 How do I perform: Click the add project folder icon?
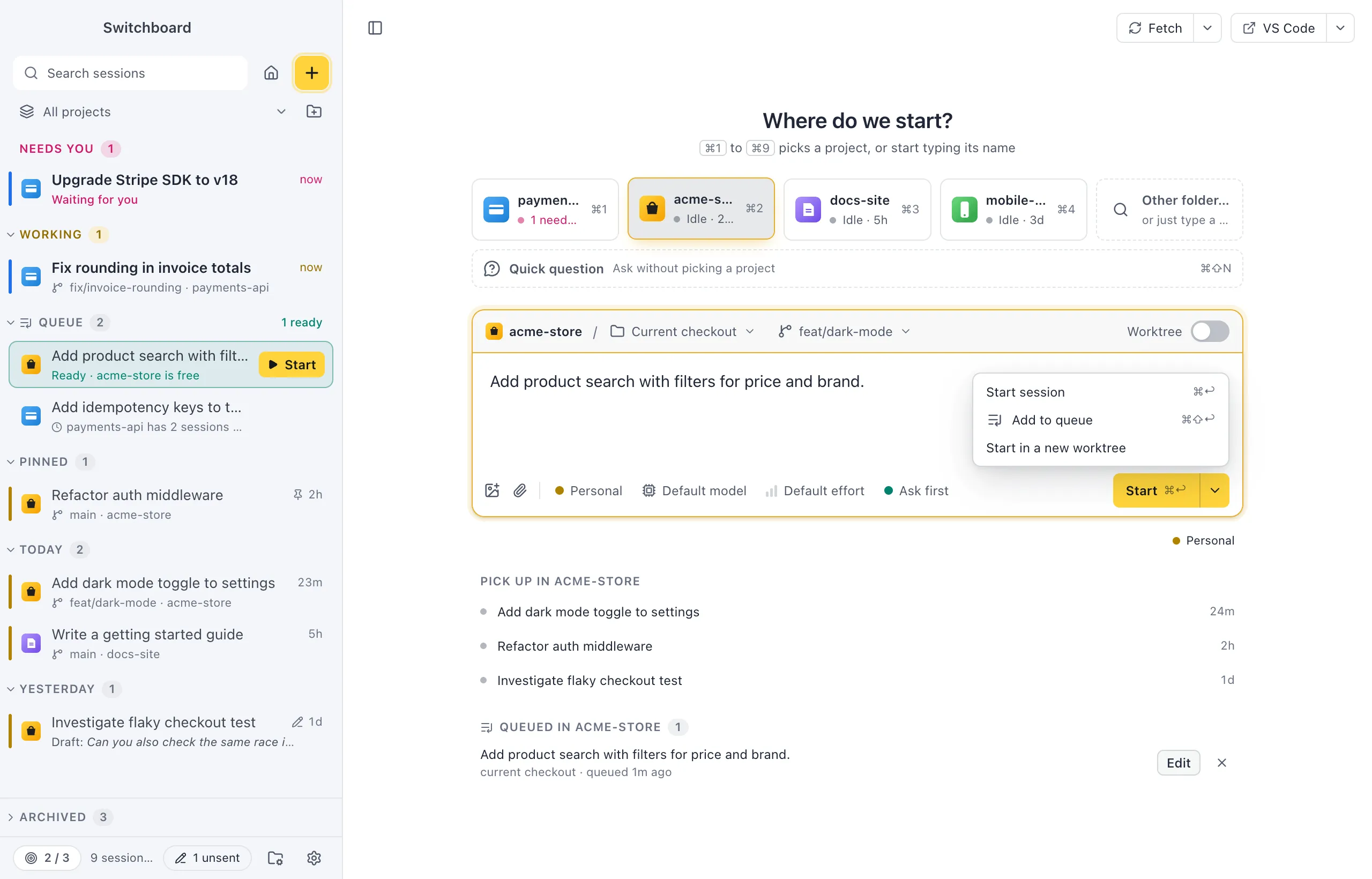click(x=314, y=111)
